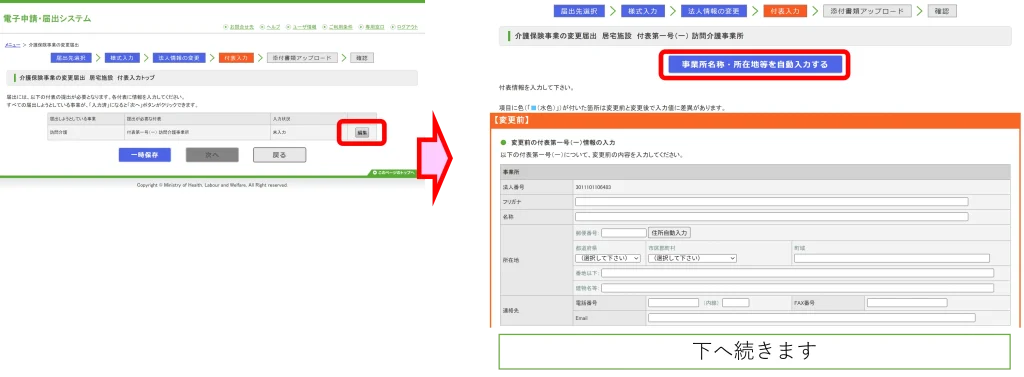Screen dimensions: 1024x377
Task: Click the このページのトップへ link
Action: pyautogui.click(x=394, y=173)
